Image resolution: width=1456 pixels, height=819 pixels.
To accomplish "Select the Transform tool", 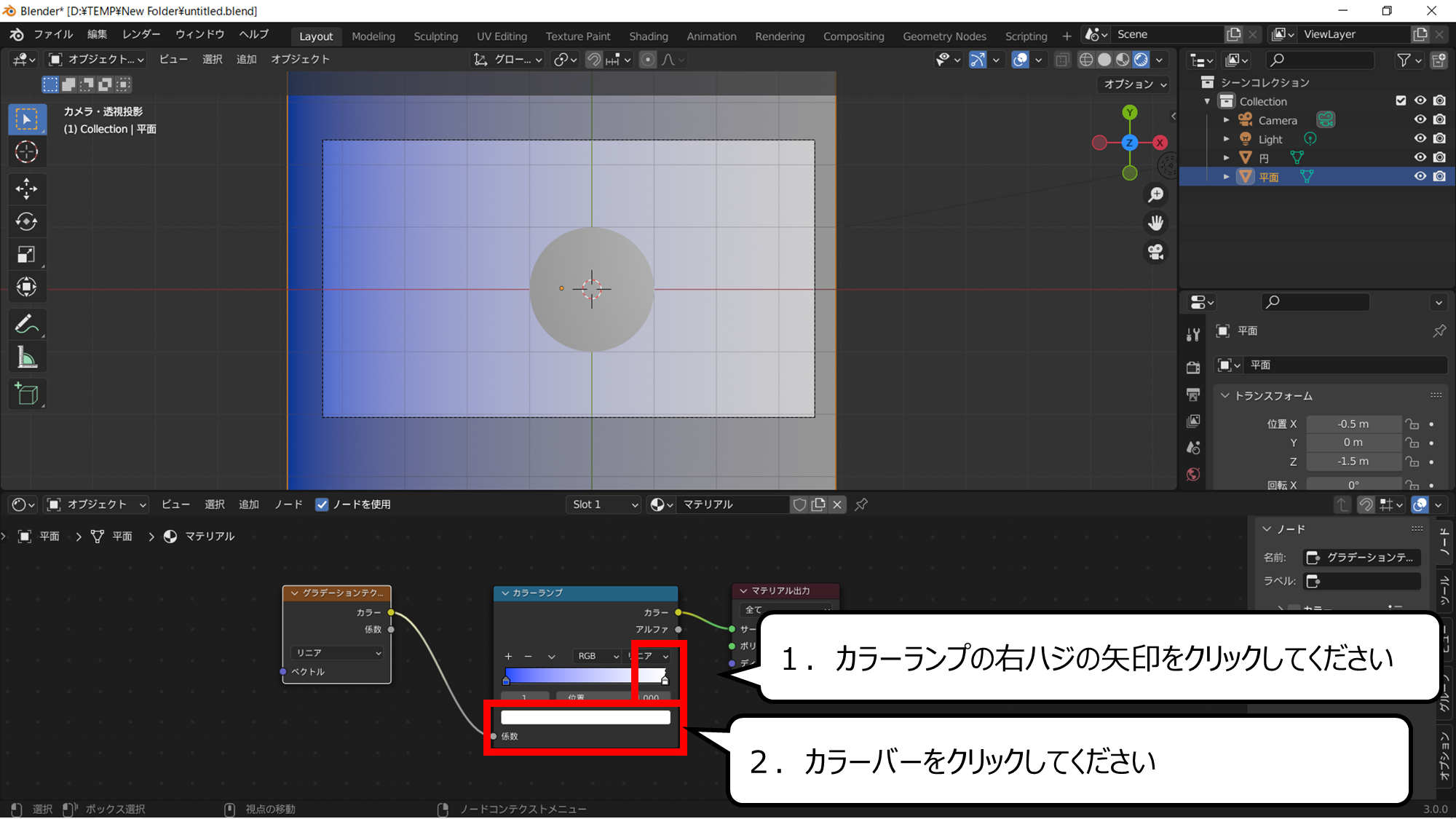I will [x=27, y=287].
